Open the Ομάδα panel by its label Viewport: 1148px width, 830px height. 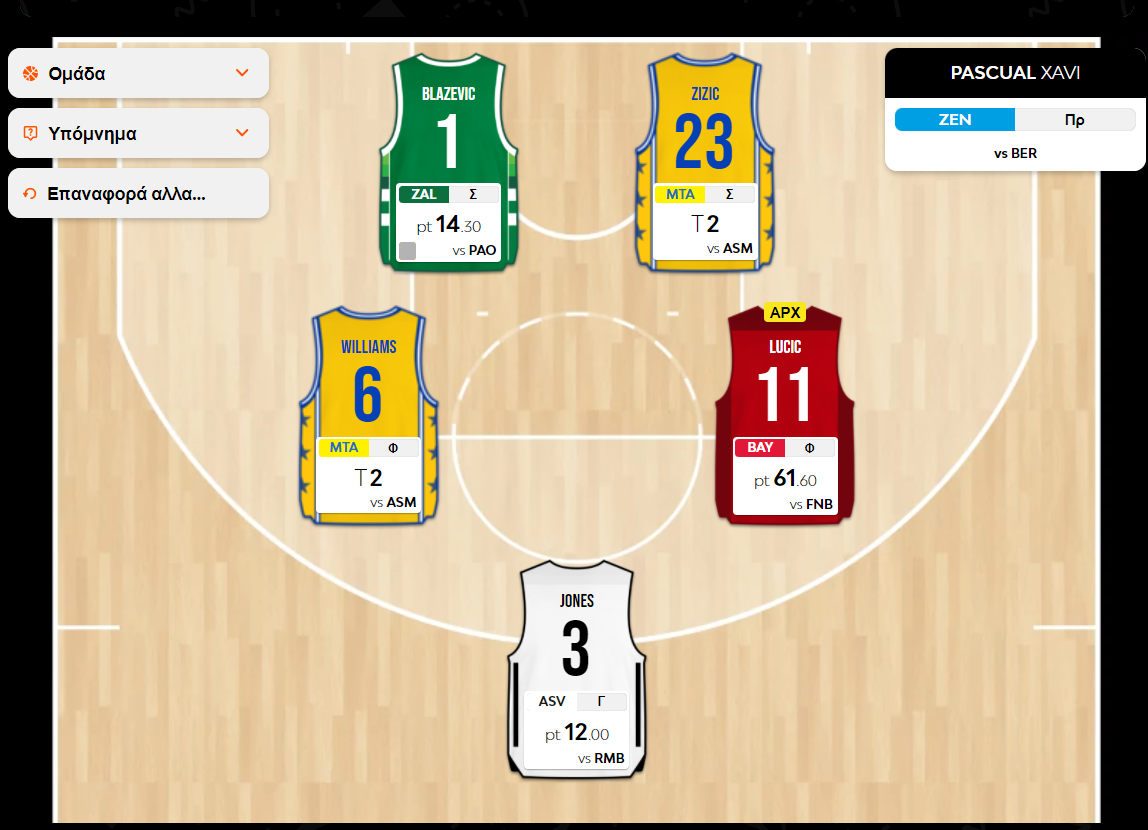click(x=77, y=73)
